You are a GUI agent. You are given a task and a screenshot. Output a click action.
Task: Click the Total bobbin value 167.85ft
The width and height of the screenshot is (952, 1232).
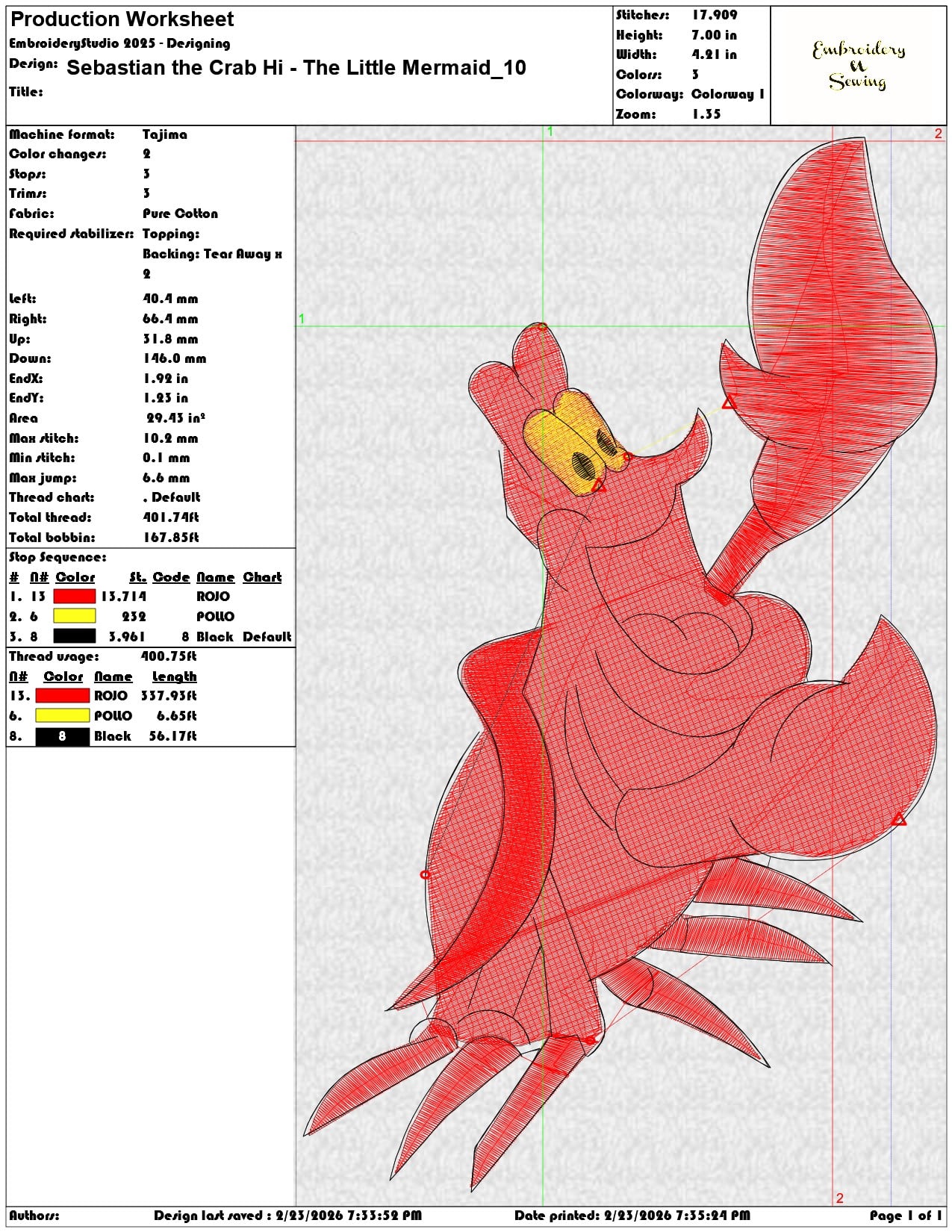click(x=171, y=538)
